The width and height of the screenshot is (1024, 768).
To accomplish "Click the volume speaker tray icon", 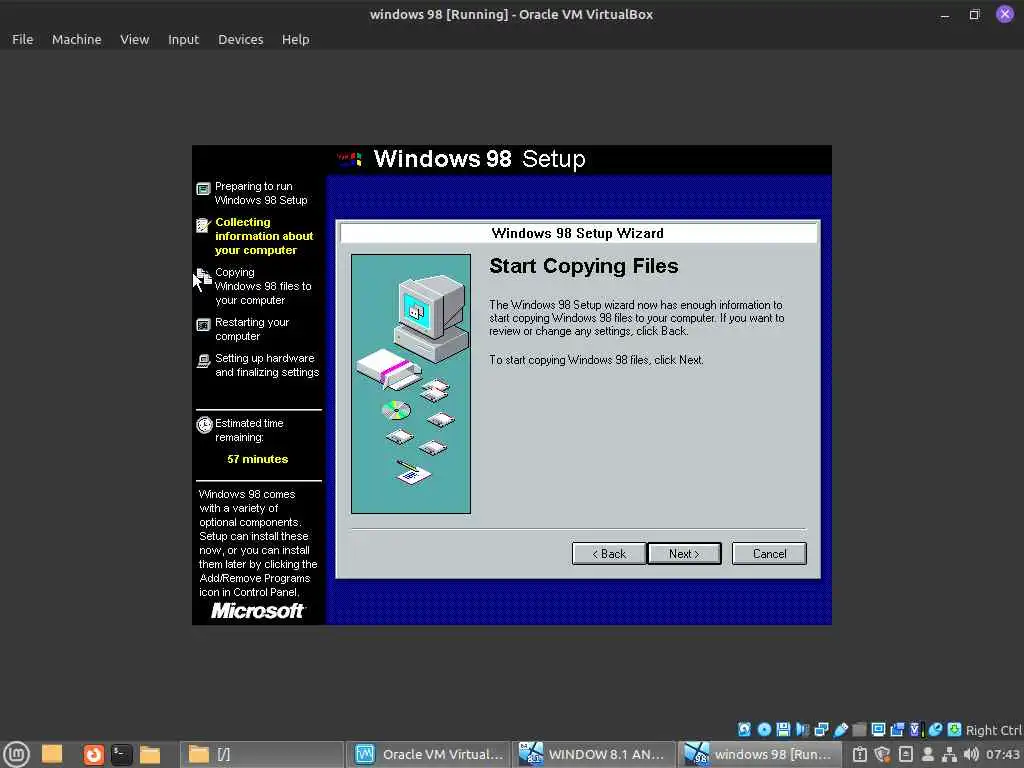I will (971, 754).
